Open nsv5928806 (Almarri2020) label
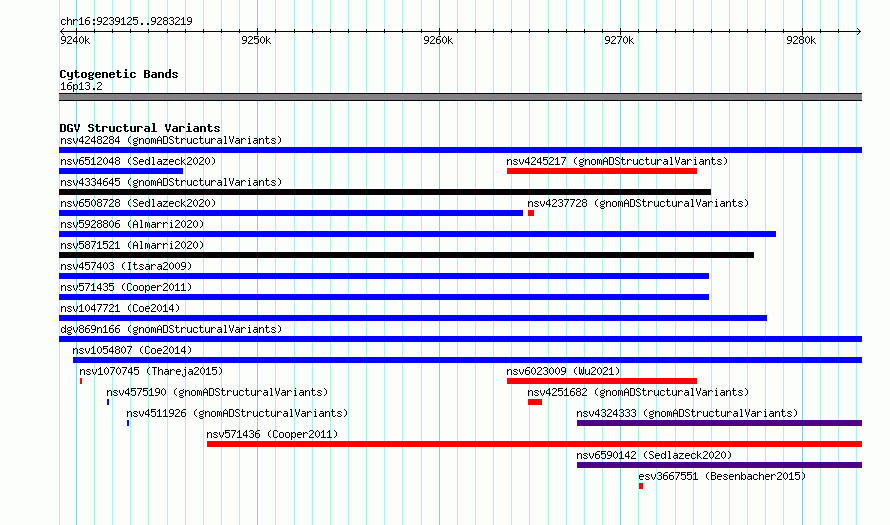Viewport: 890px width, 525px height. click(x=132, y=224)
